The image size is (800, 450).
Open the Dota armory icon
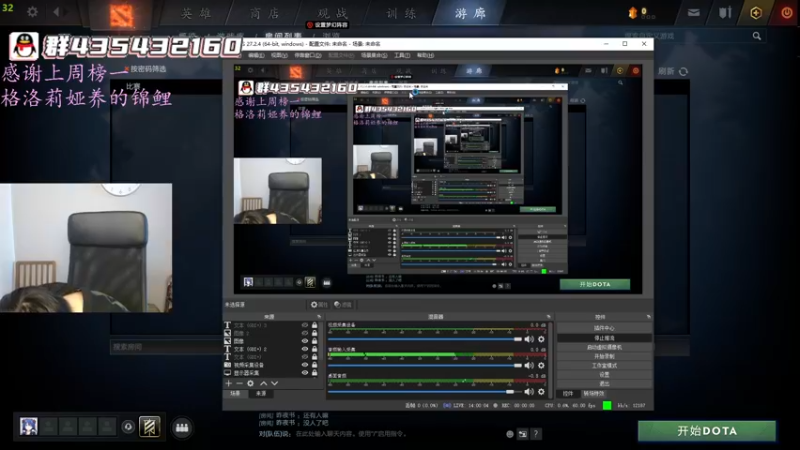725,13
